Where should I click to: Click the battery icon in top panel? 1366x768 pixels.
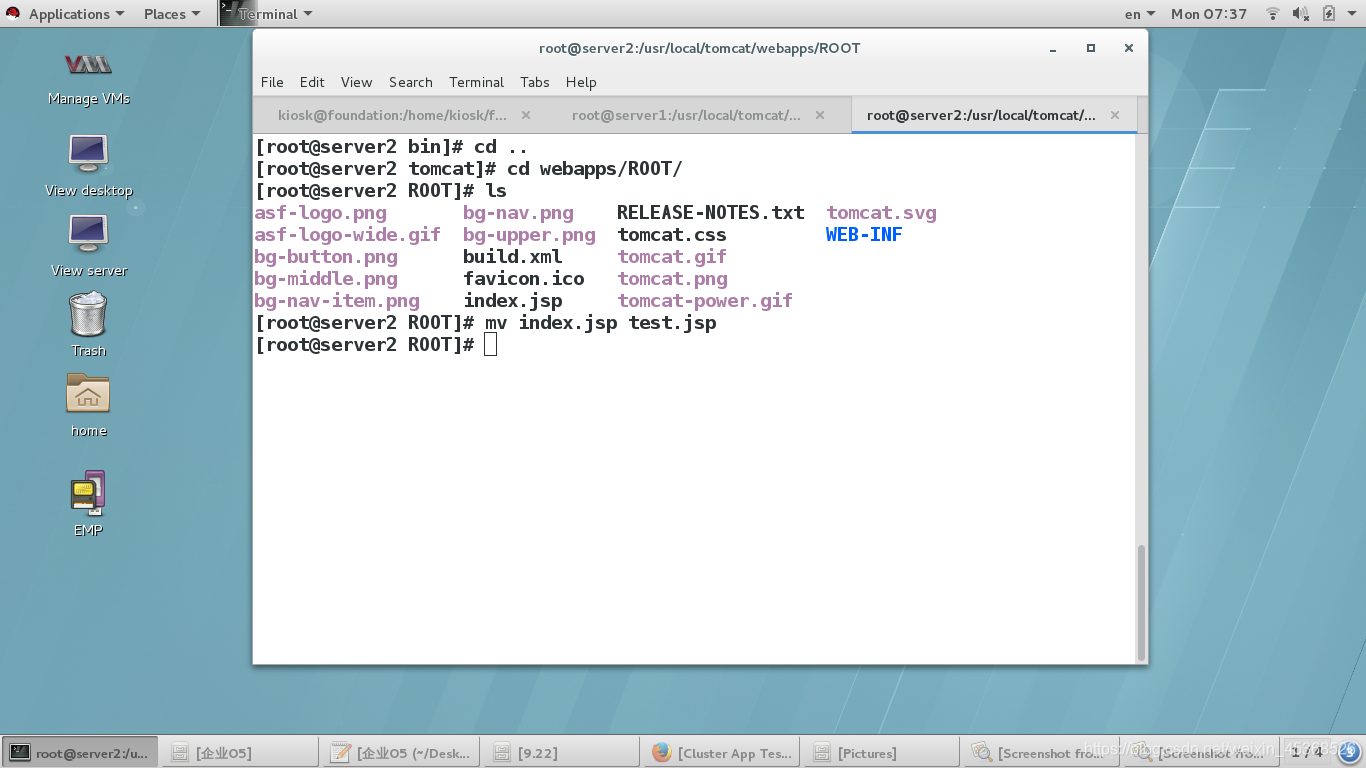click(x=1329, y=14)
